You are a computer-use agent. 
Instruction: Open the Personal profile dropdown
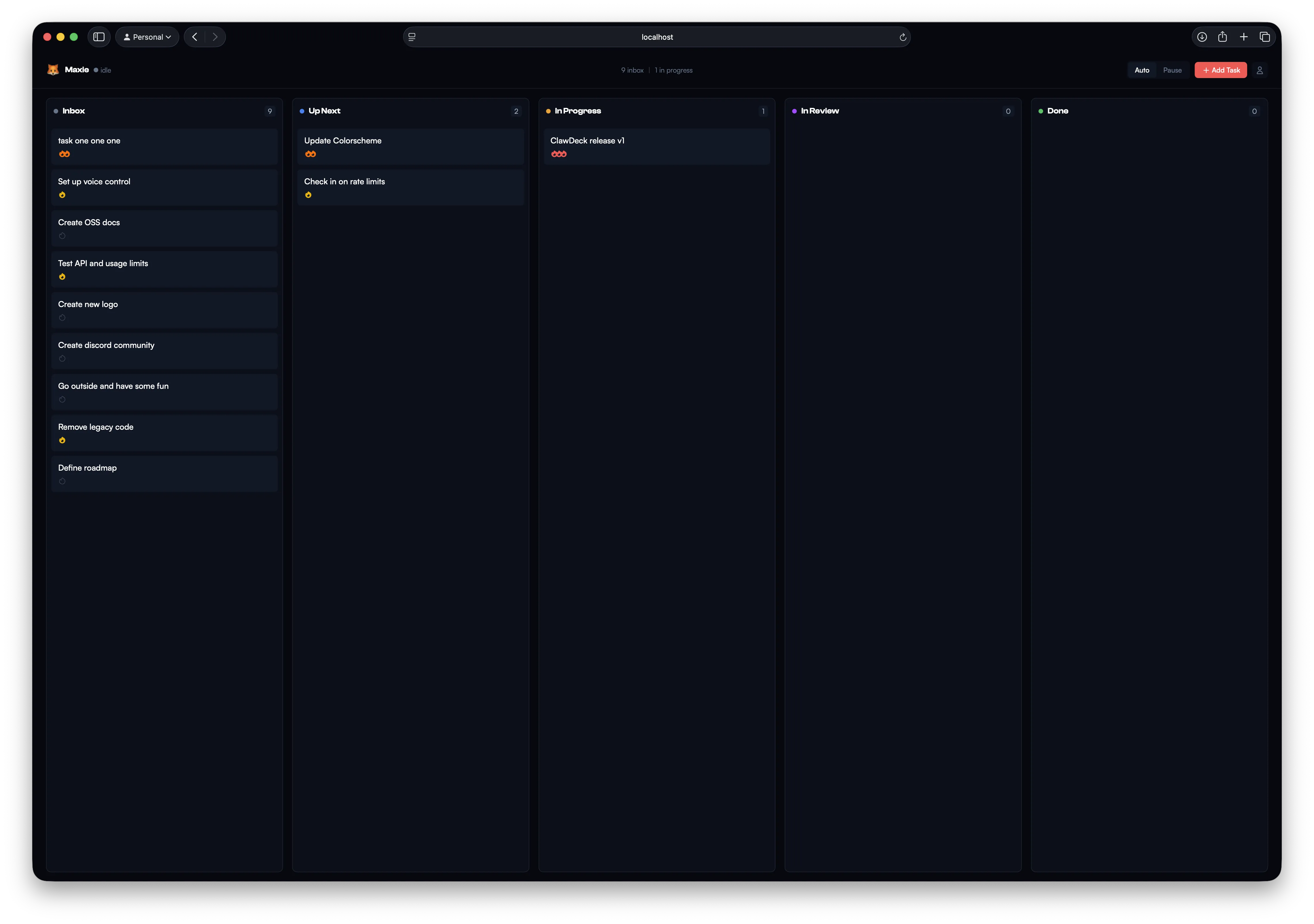pyautogui.click(x=146, y=37)
